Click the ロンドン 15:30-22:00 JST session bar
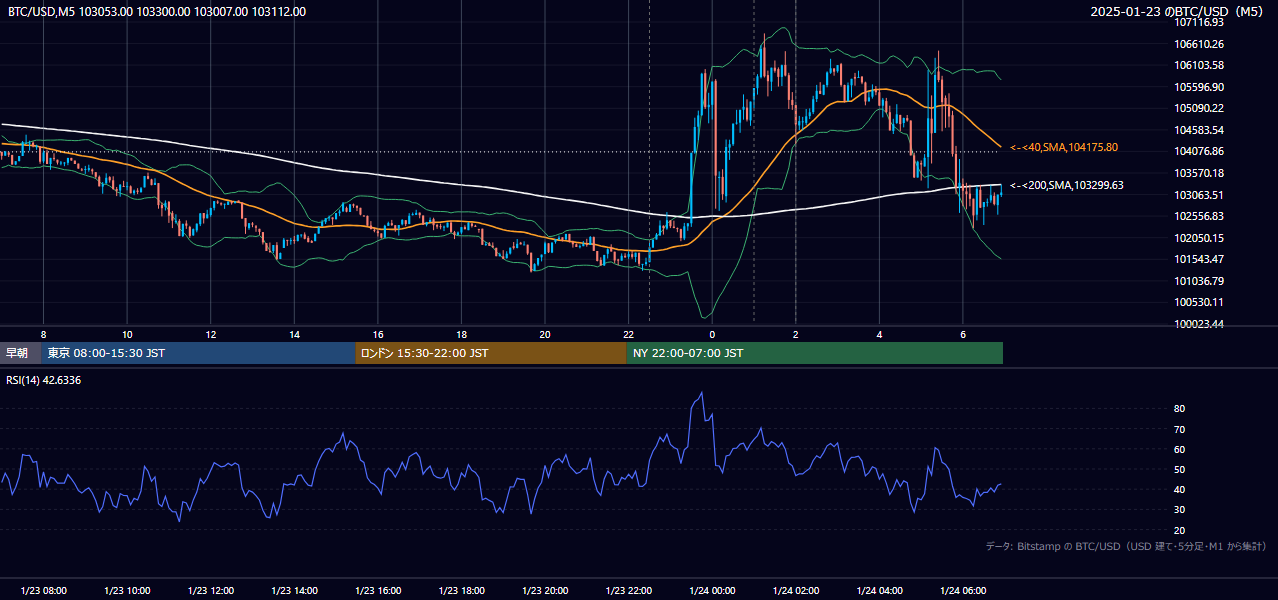Image resolution: width=1278 pixels, height=600 pixels. point(491,353)
